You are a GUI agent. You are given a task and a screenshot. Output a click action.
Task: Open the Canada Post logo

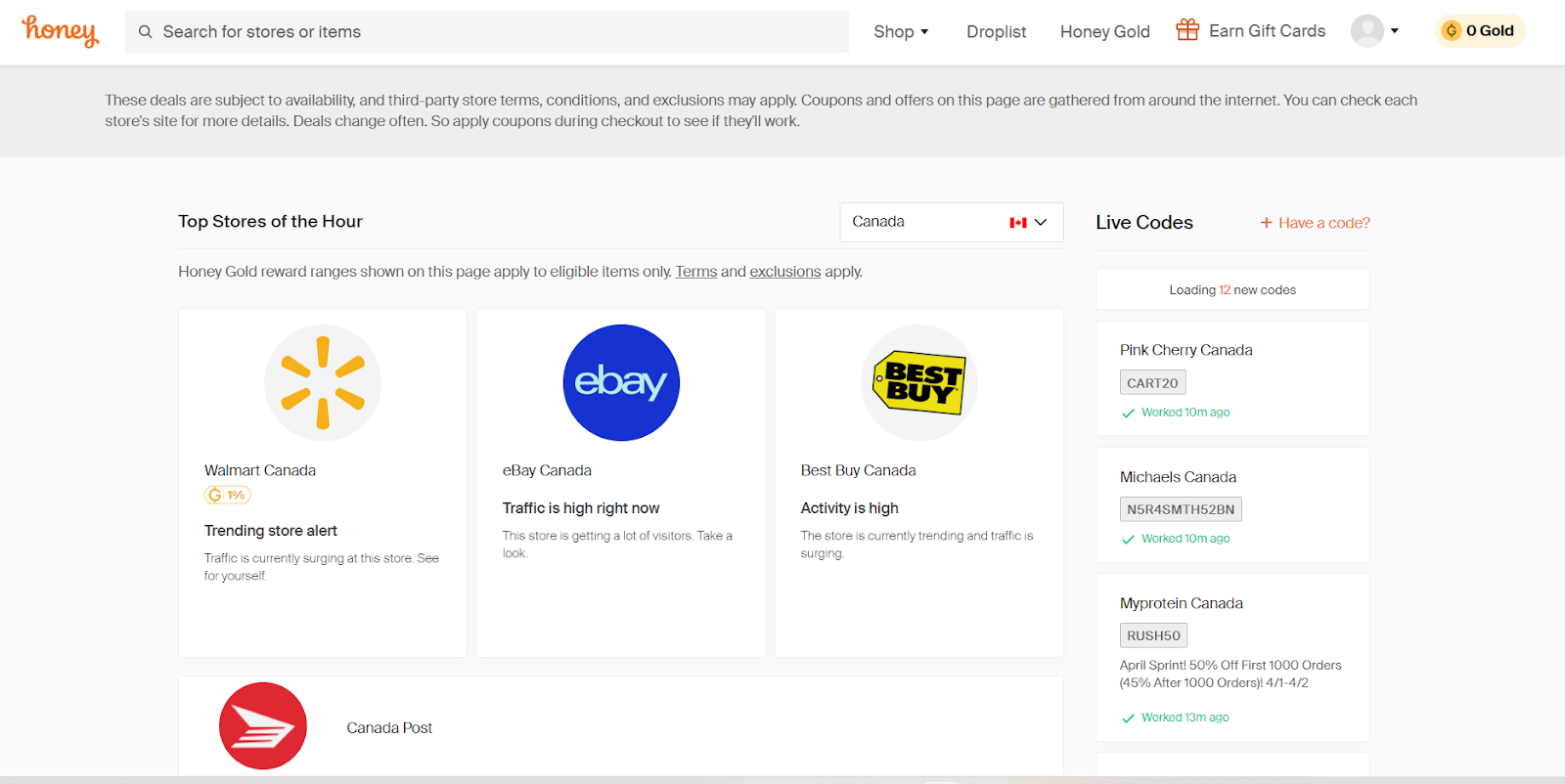point(263,726)
